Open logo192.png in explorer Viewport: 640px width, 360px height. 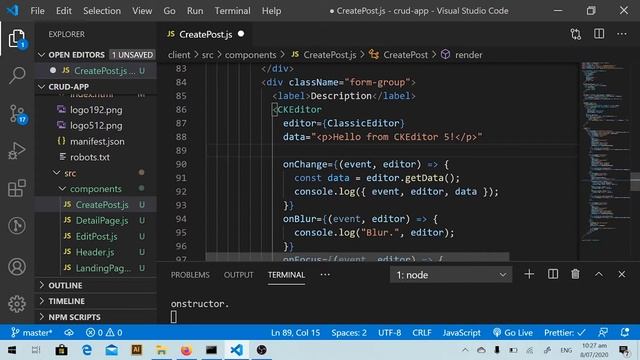point(96,110)
